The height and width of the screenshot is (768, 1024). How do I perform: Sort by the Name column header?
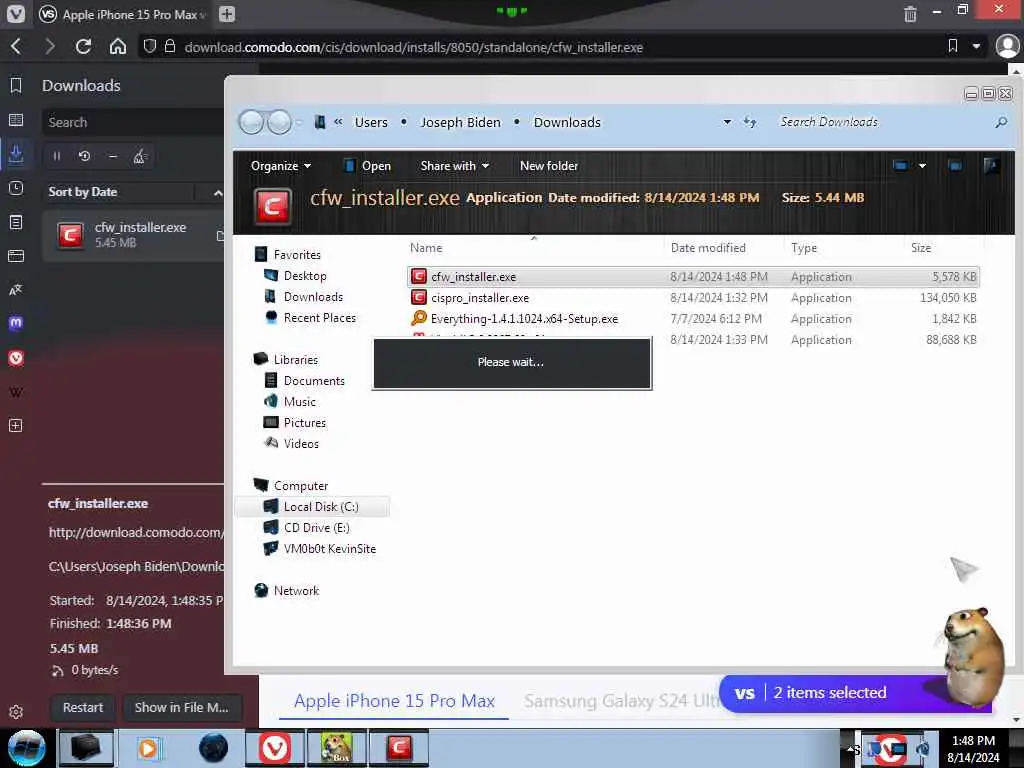[533, 248]
